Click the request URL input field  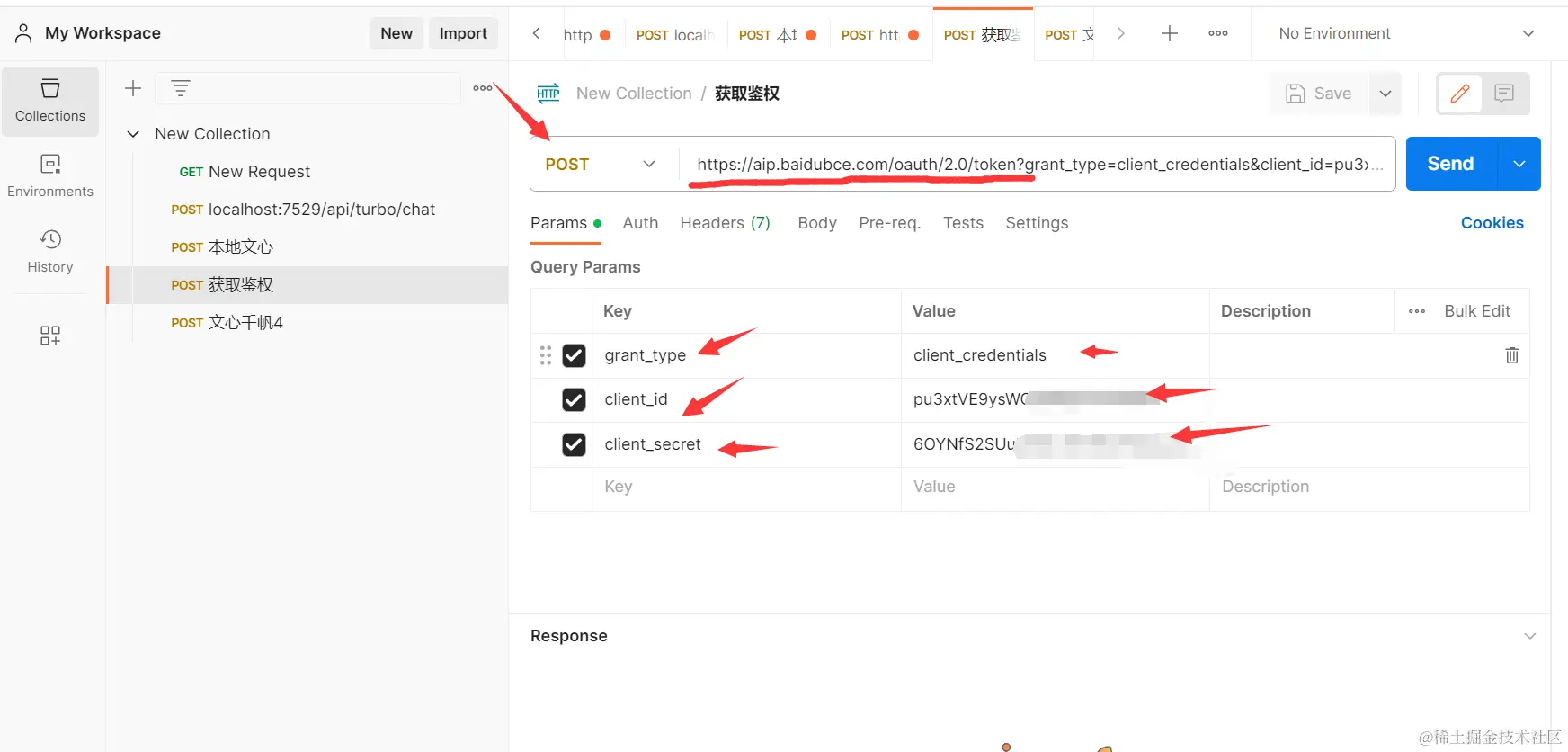click(1038, 164)
